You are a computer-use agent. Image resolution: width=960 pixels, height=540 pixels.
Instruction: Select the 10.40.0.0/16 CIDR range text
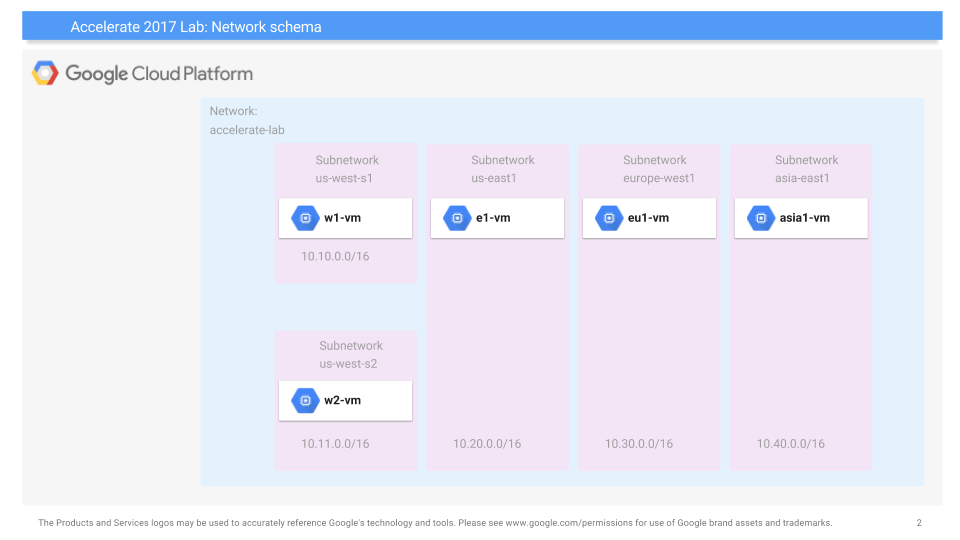791,444
